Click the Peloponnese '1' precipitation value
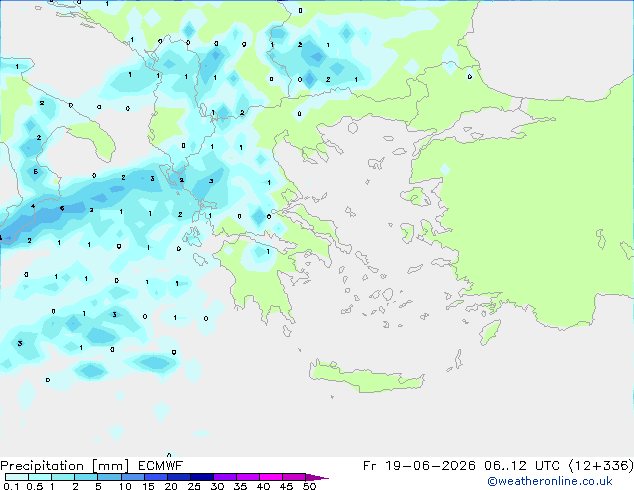Screen dimensions: 634x490 click(x=268, y=252)
